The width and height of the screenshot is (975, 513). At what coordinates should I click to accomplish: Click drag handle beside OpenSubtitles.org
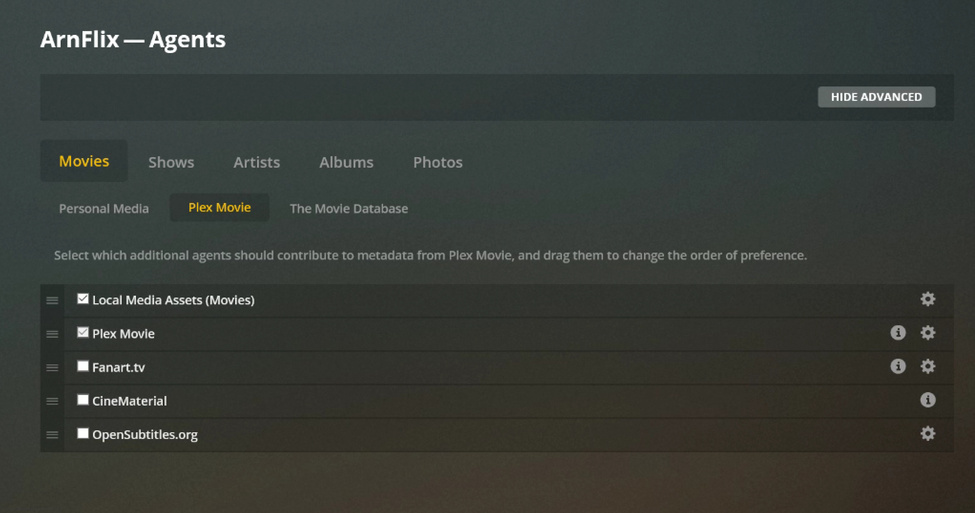coord(52,435)
